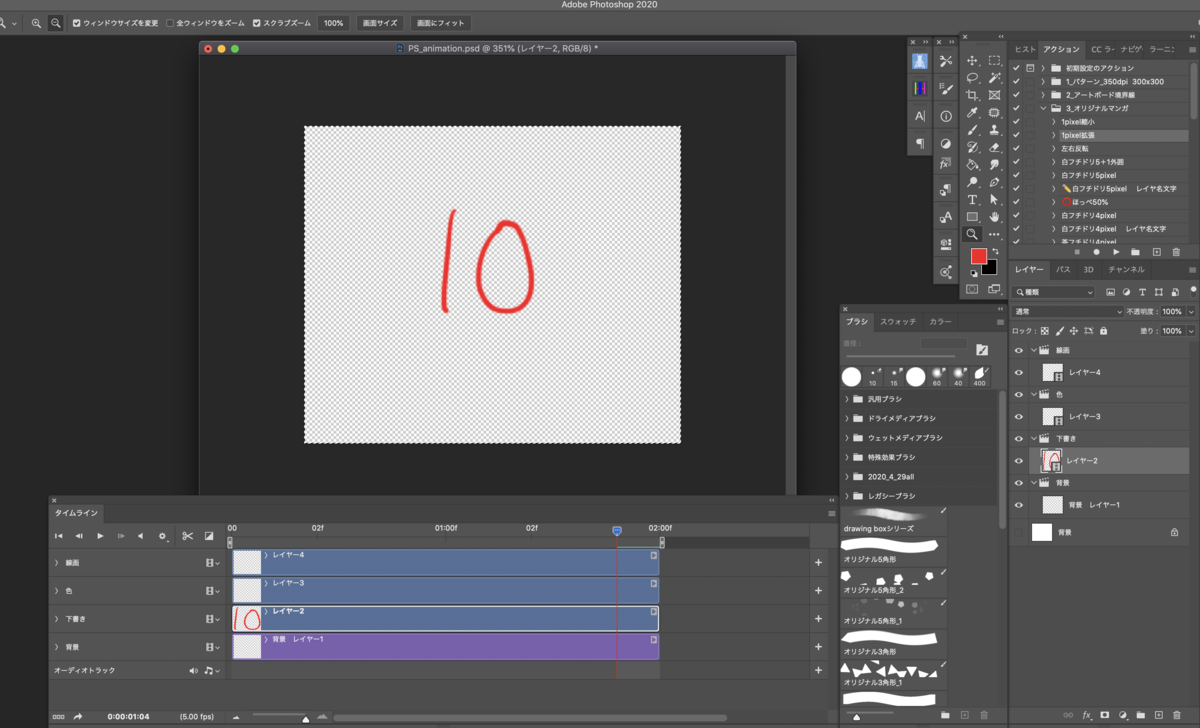Click the split-at-playhead scissors icon
Viewport: 1200px width, 728px height.
click(x=187, y=536)
